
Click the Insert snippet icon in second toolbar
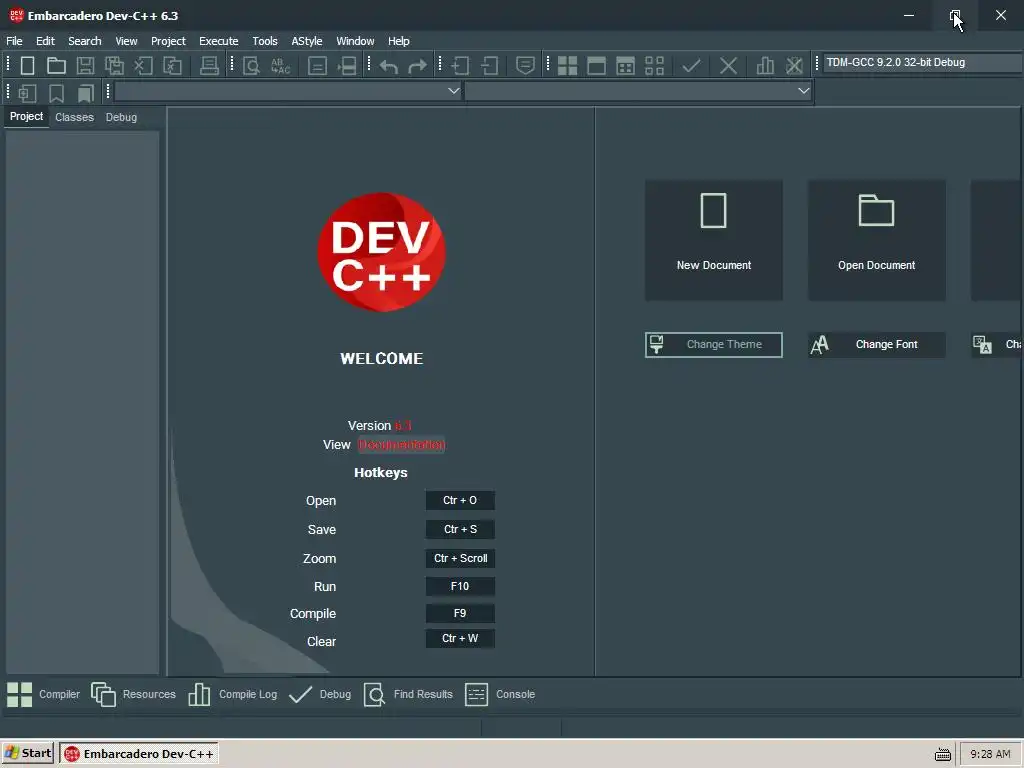(27, 93)
